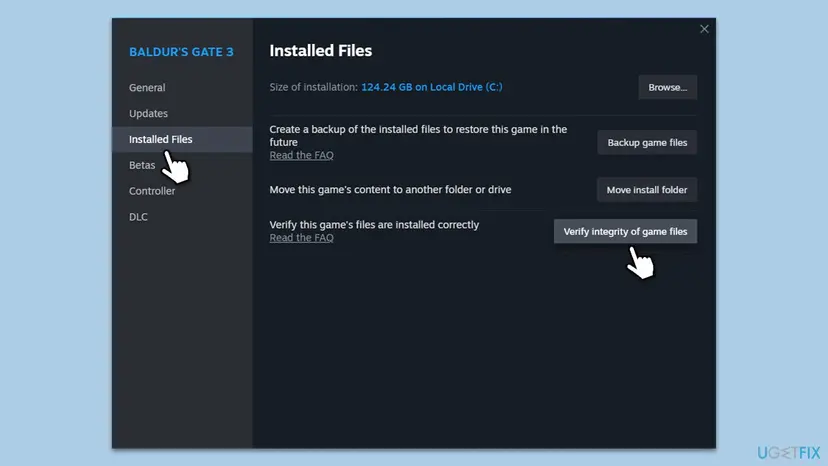Viewport: 828px width, 466px height.
Task: Click 'Create a backup of the installed files' text
Action: [x=418, y=135]
